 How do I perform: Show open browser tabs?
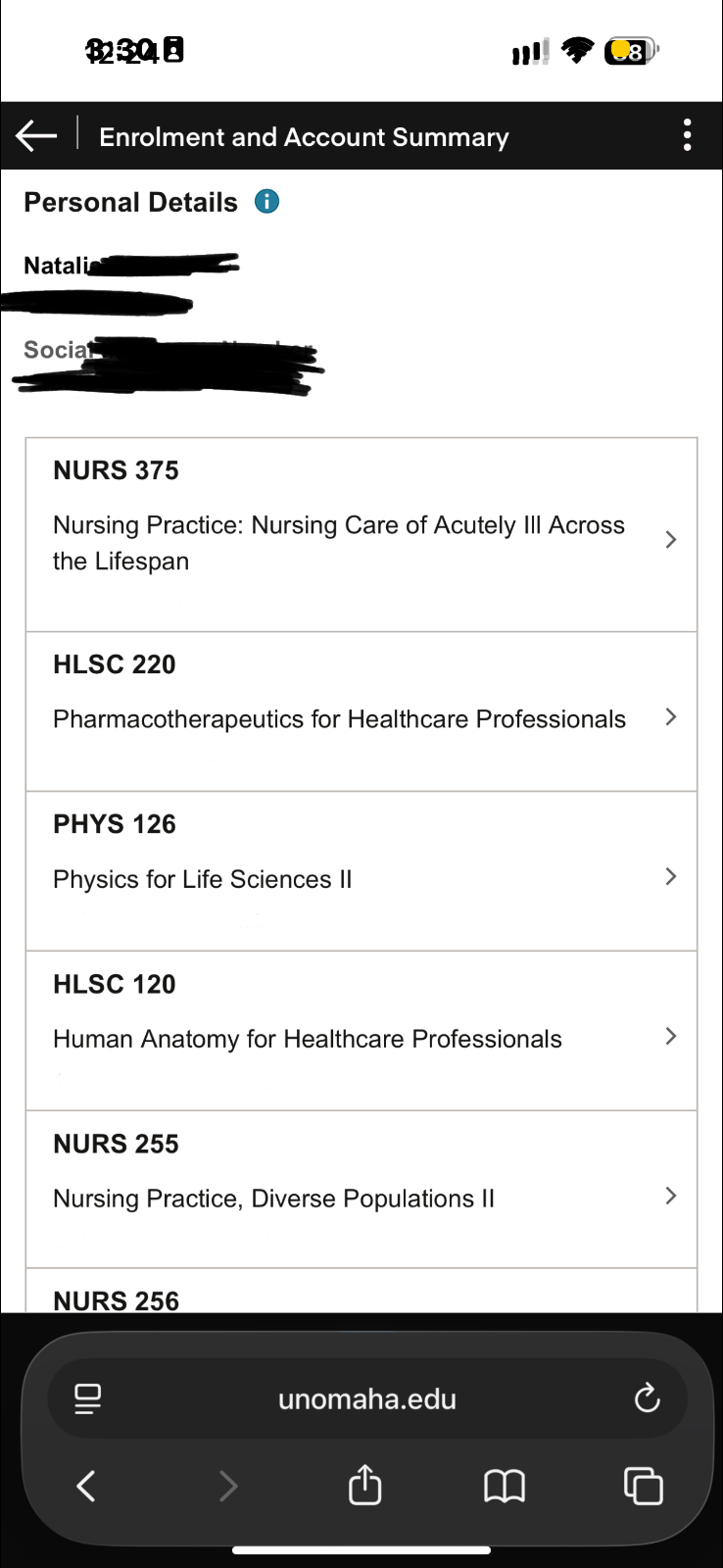tap(643, 1486)
